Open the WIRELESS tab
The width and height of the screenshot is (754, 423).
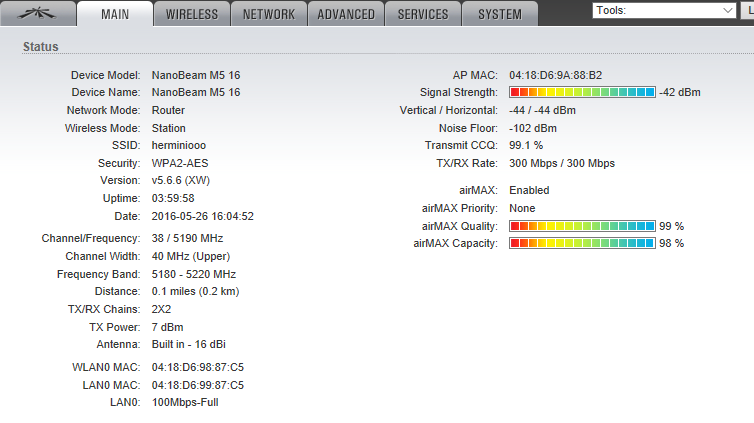[192, 14]
